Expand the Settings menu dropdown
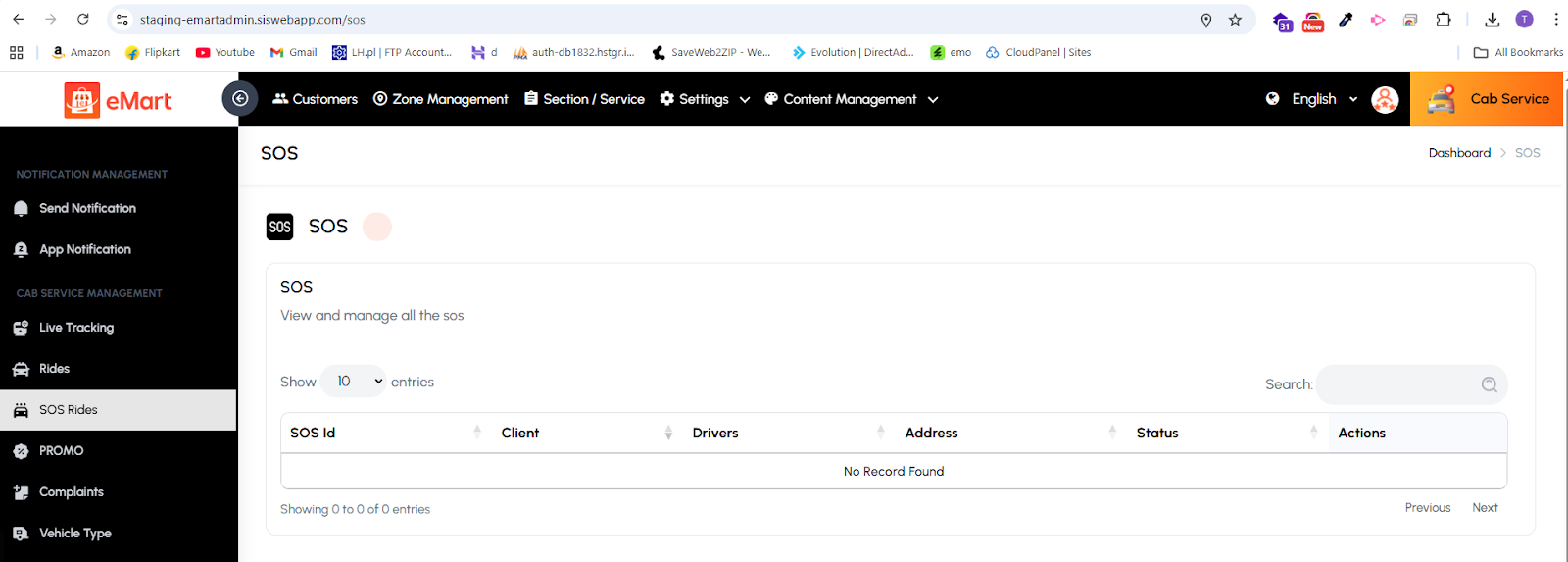 point(705,99)
